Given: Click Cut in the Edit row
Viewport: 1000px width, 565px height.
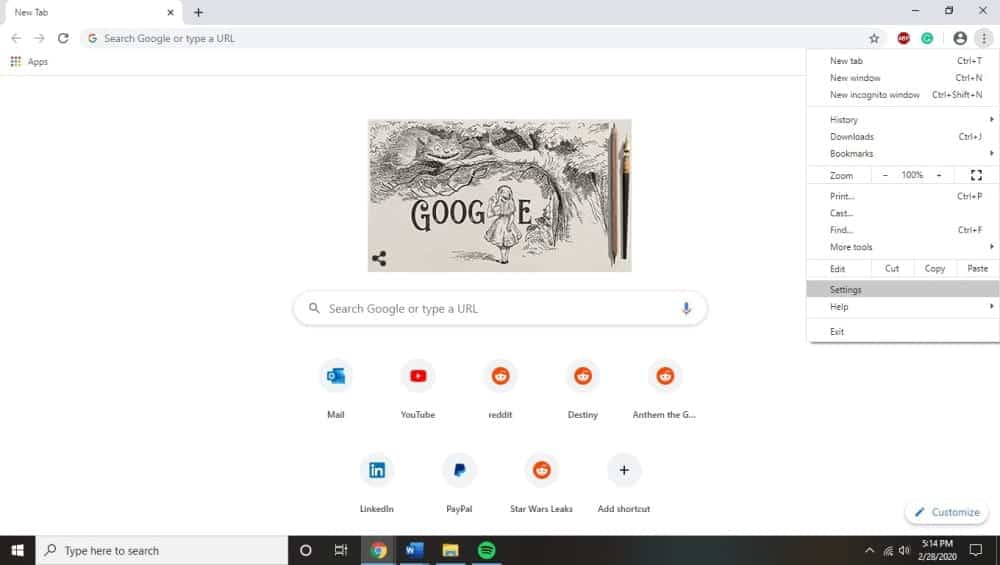Looking at the screenshot, I should [x=892, y=268].
